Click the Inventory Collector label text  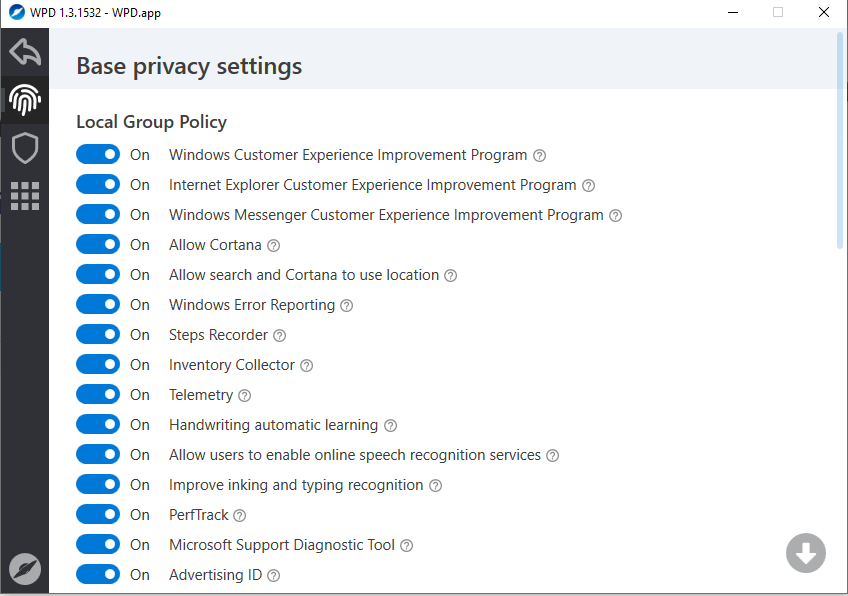231,365
